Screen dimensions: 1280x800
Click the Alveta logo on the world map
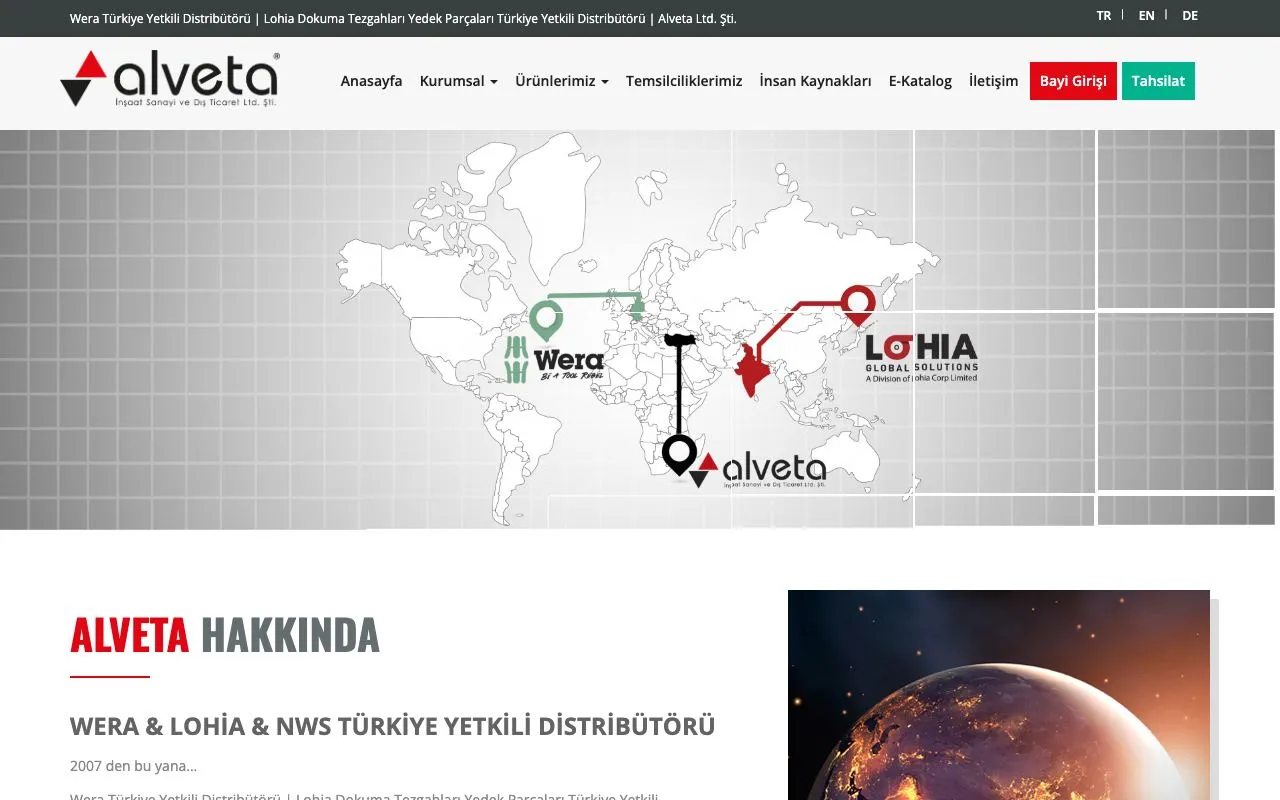(x=758, y=470)
